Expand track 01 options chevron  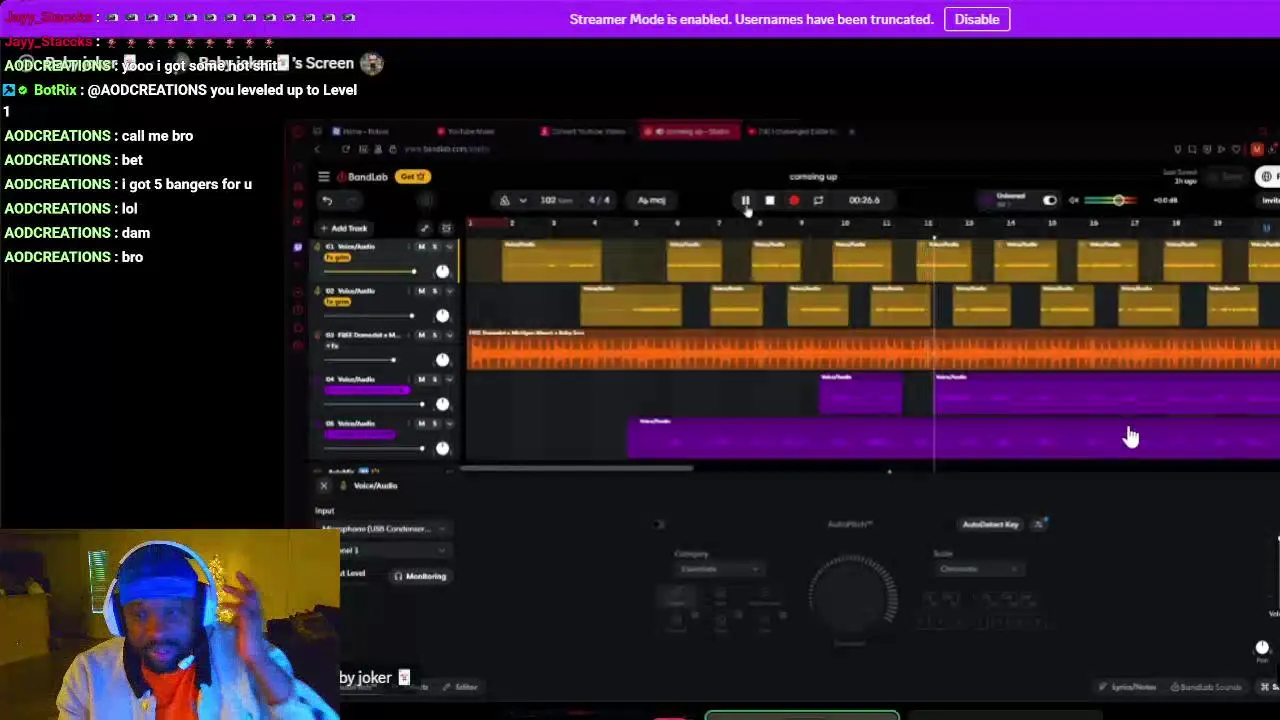point(449,247)
